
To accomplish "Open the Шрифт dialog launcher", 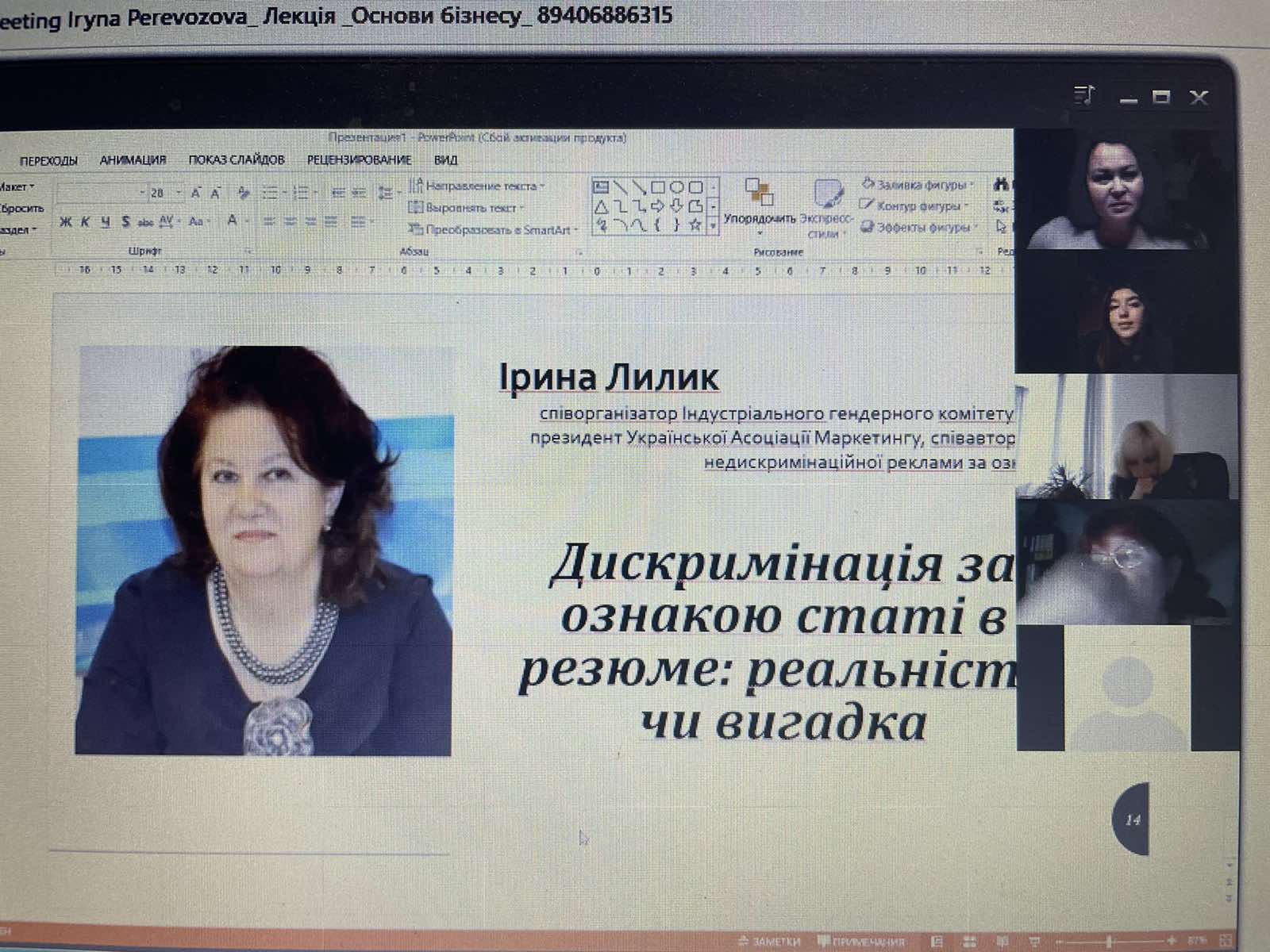I will [x=248, y=251].
